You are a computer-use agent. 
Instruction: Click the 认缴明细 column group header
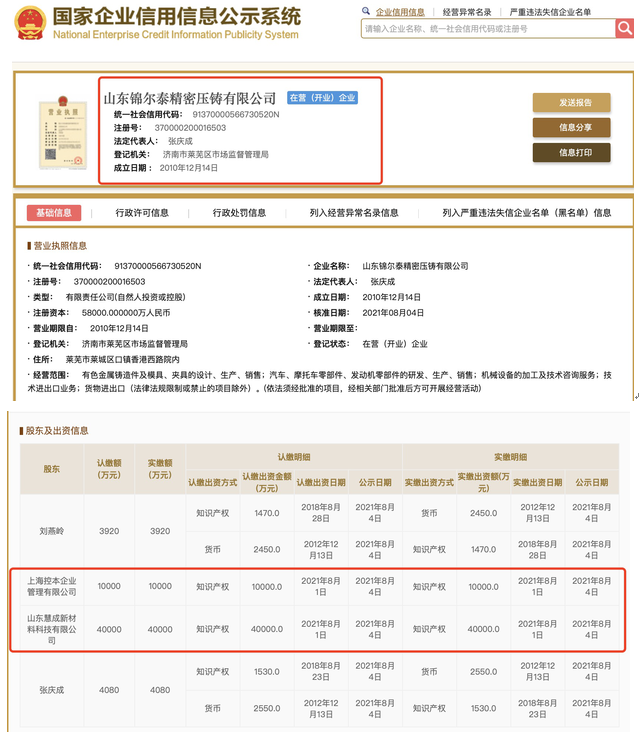tap(294, 457)
